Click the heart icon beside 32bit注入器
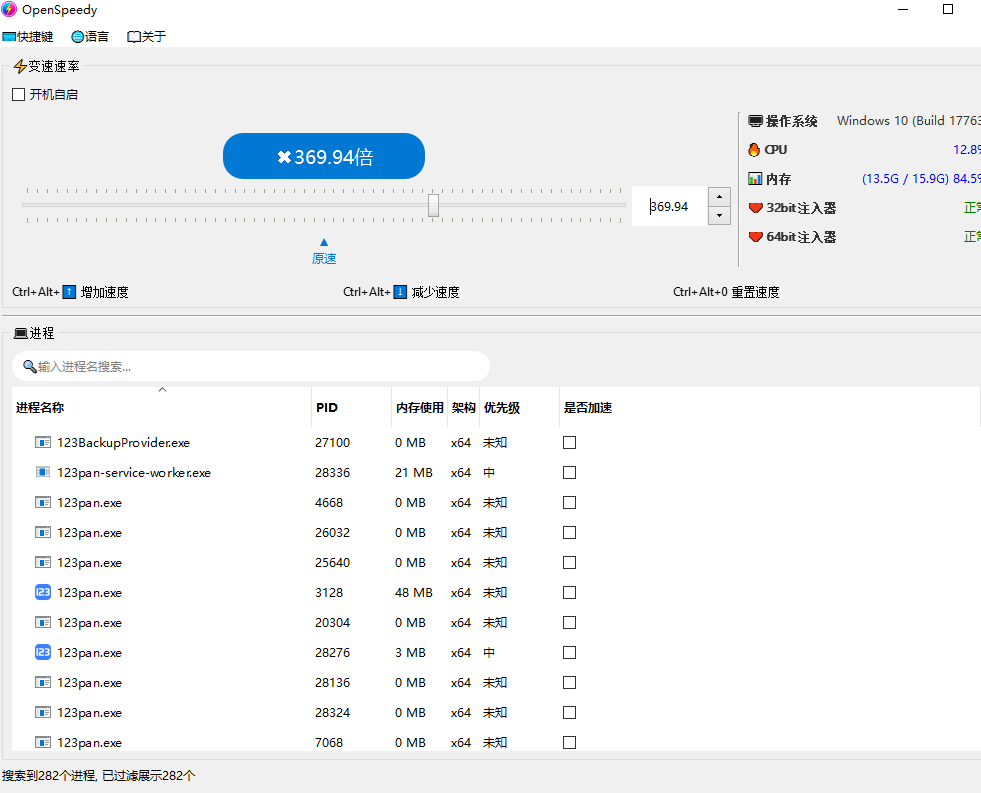Screen dimensions: 981x793 755,208
